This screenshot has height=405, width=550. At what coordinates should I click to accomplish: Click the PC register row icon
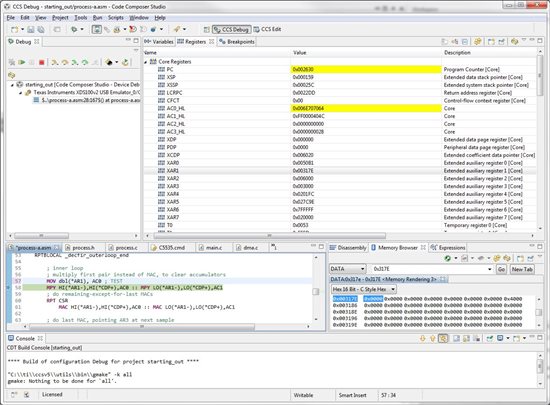161,69
